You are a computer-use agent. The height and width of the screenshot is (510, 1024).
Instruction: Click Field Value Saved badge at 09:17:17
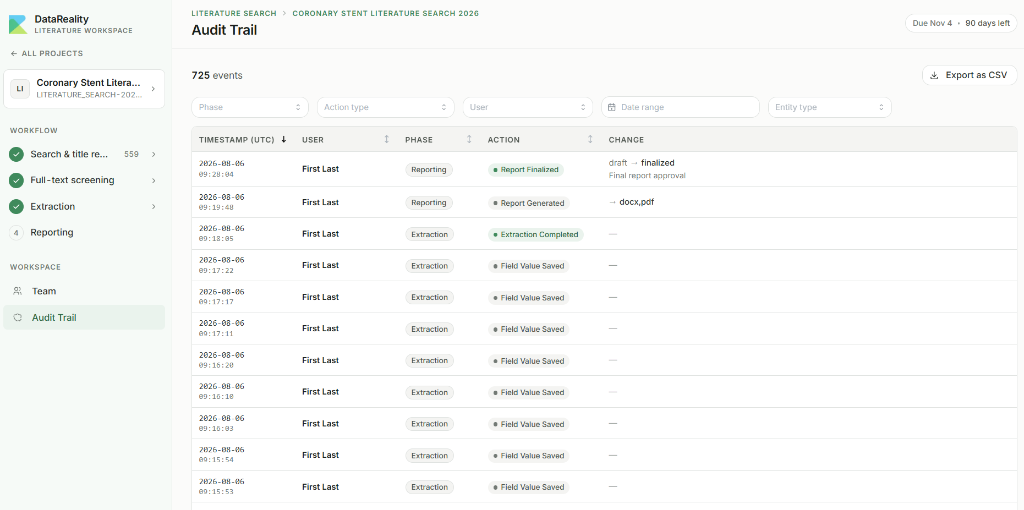point(528,298)
